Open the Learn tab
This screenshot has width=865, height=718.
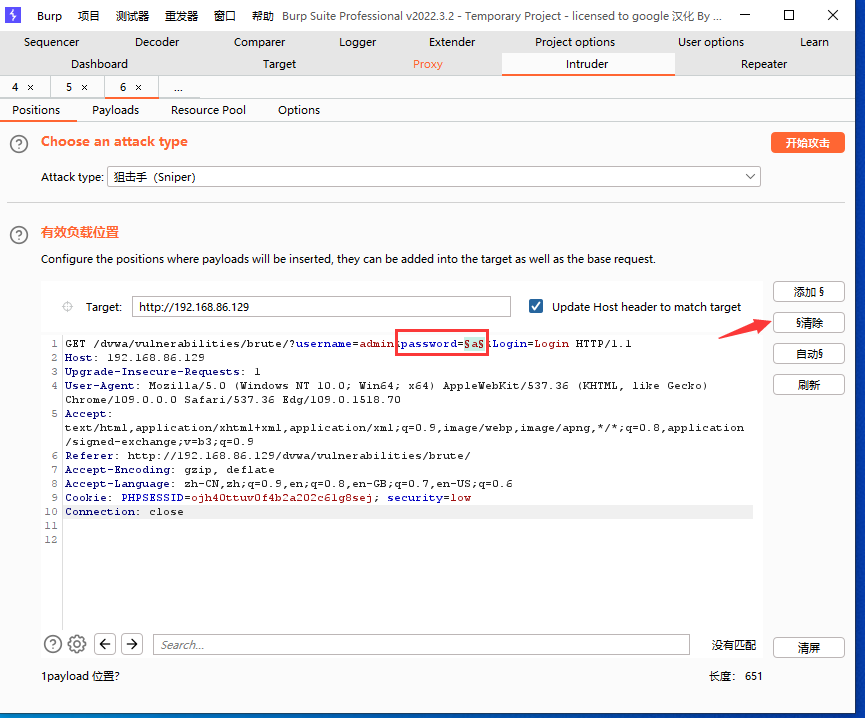[x=814, y=42]
